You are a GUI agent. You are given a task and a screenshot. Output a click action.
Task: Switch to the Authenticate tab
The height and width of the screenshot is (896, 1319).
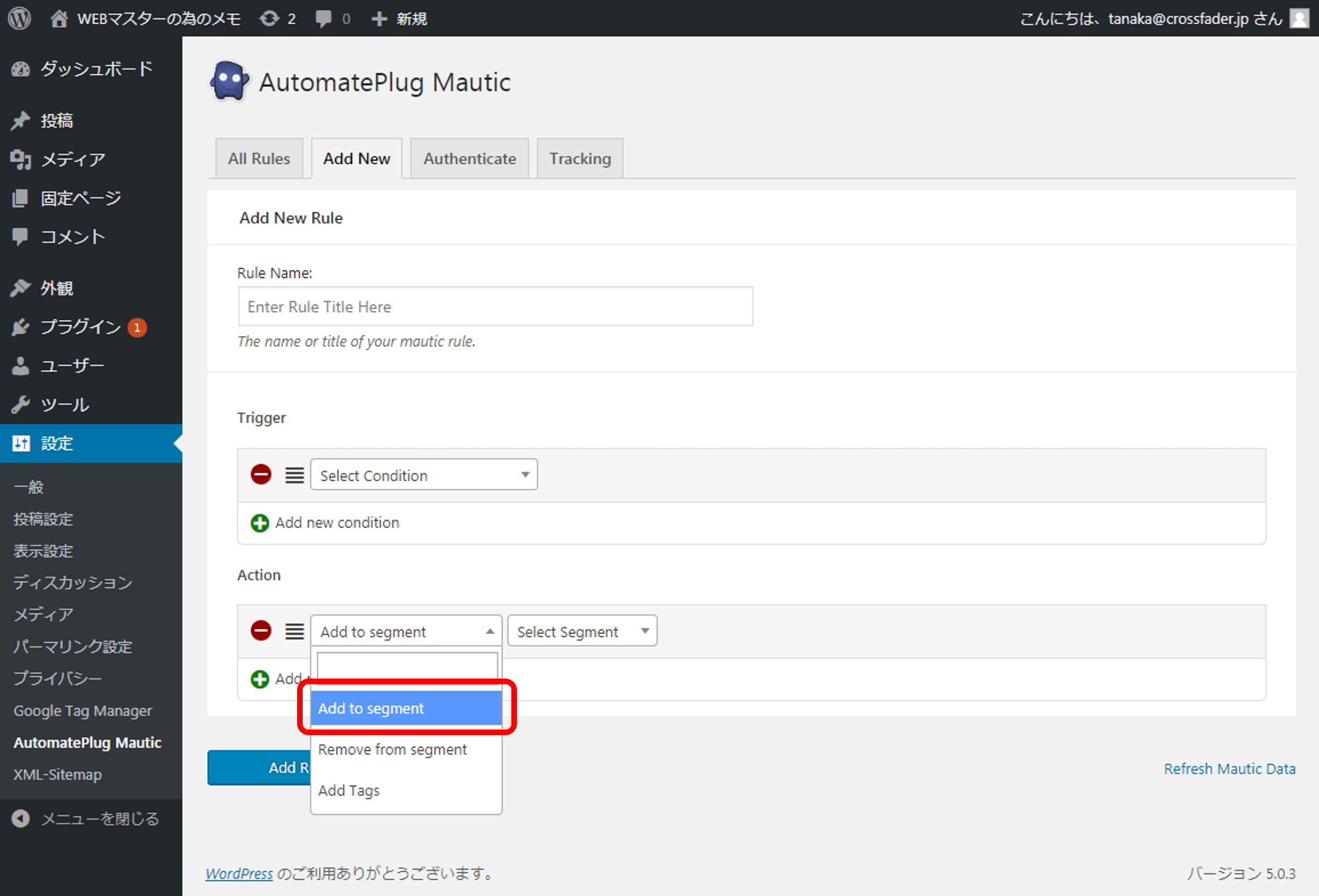click(x=469, y=158)
